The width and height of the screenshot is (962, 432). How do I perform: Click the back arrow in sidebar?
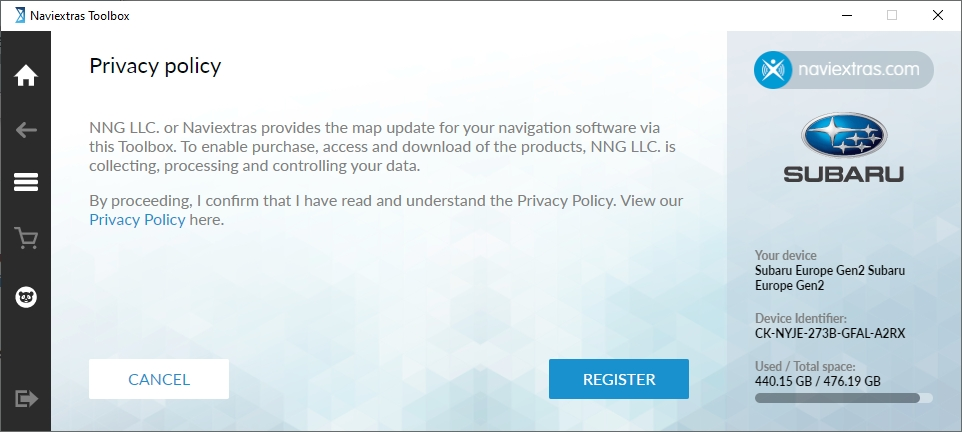[x=26, y=130]
